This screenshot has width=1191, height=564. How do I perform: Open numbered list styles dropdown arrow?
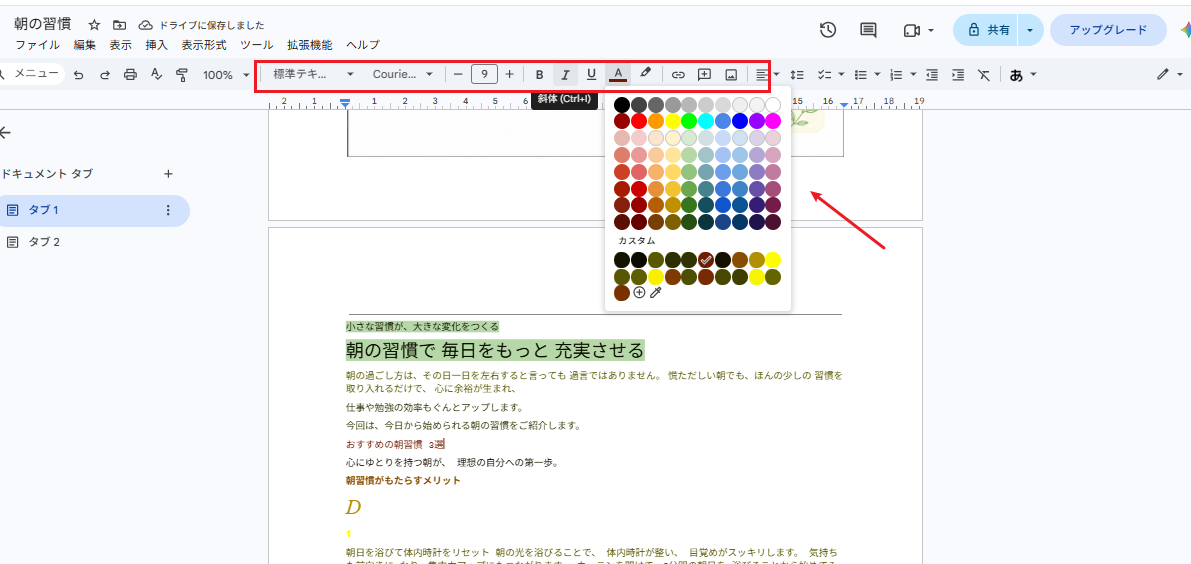(913, 74)
